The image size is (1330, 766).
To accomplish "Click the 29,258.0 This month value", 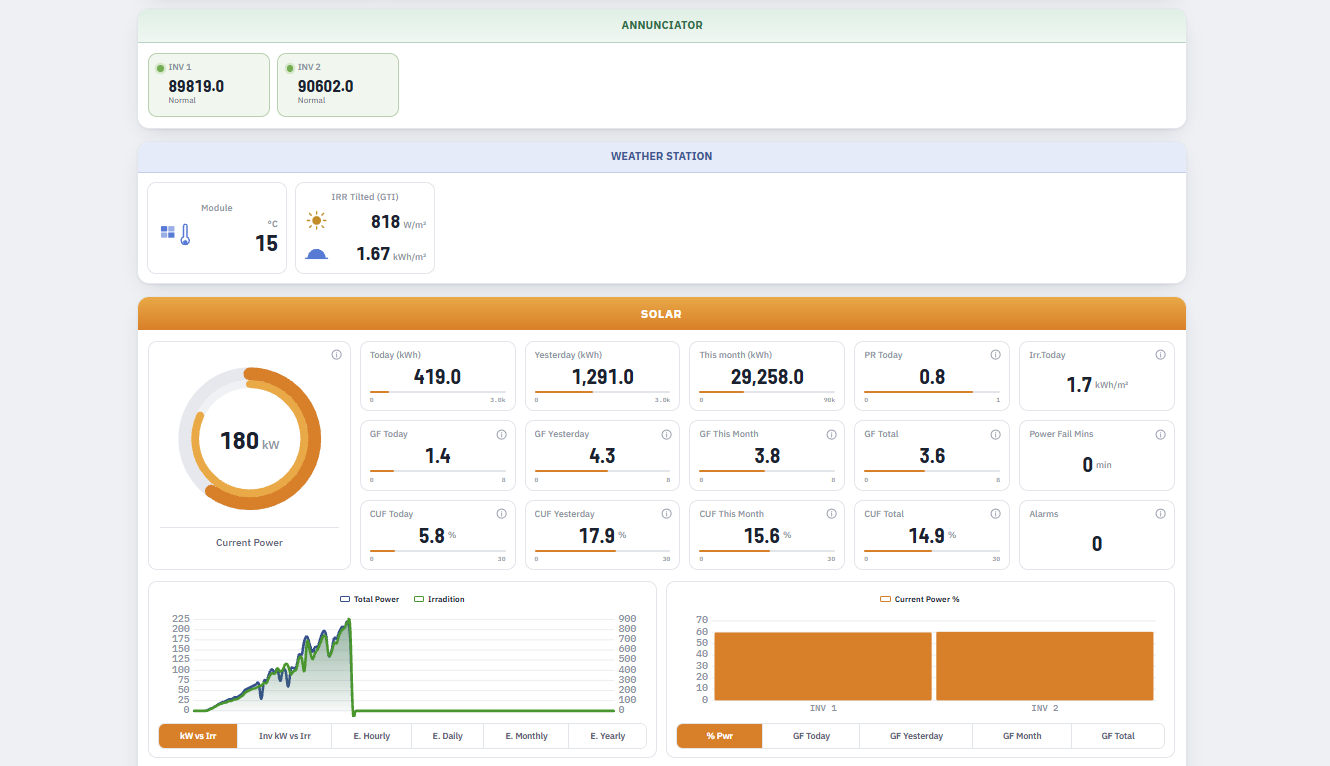I will [x=767, y=377].
